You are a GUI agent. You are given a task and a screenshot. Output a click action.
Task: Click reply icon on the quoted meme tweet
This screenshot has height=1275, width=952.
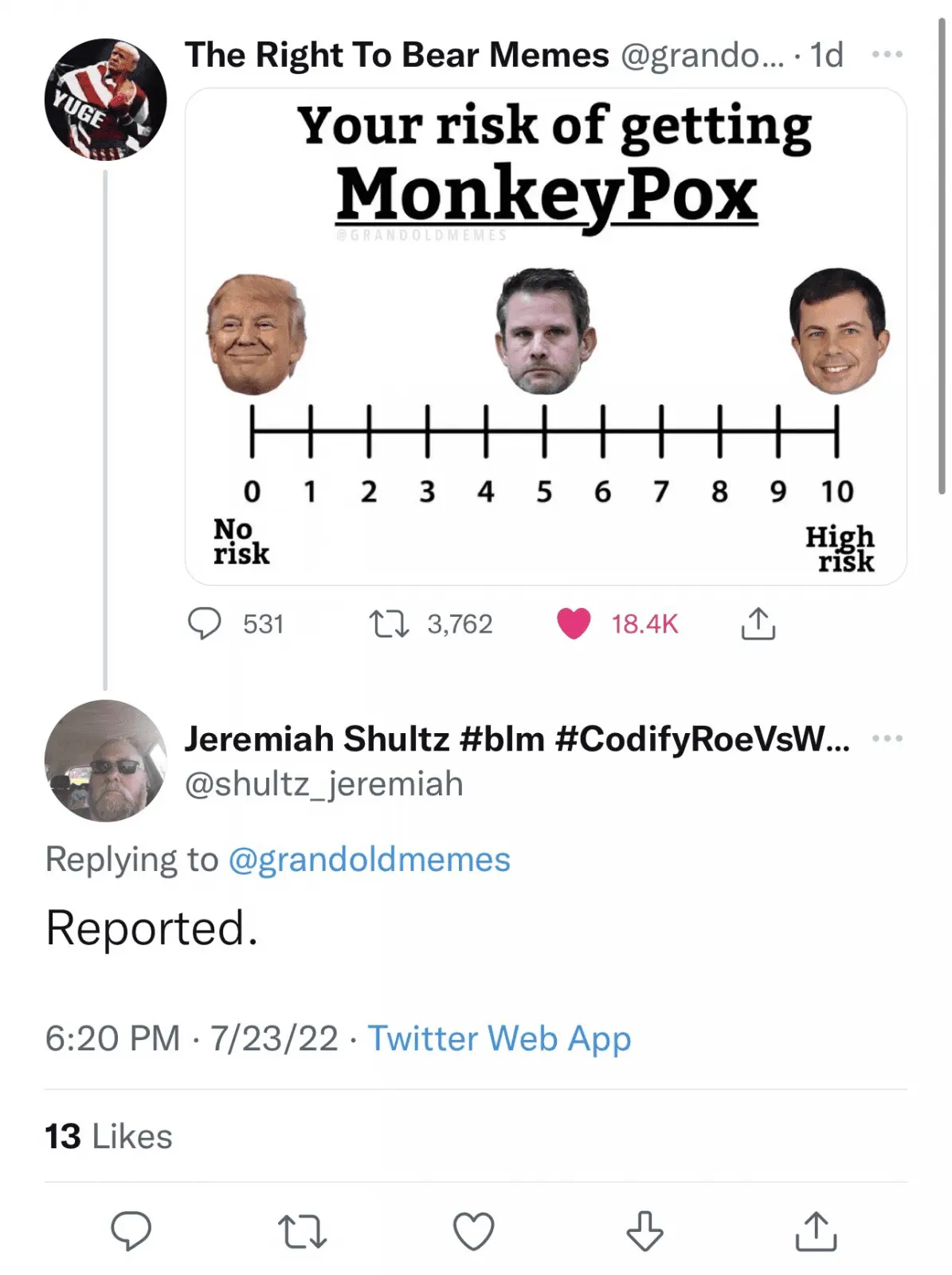point(205,623)
